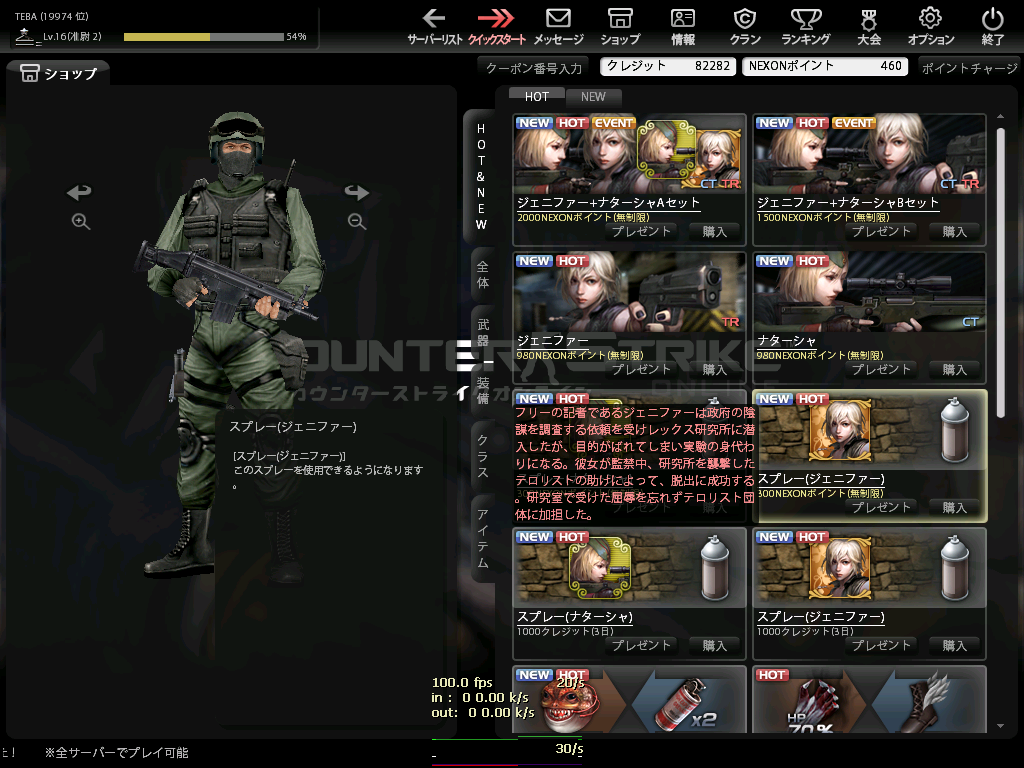Click 購入 for ナターシャ 980 points
This screenshot has width=1024, height=768.
[x=954, y=370]
